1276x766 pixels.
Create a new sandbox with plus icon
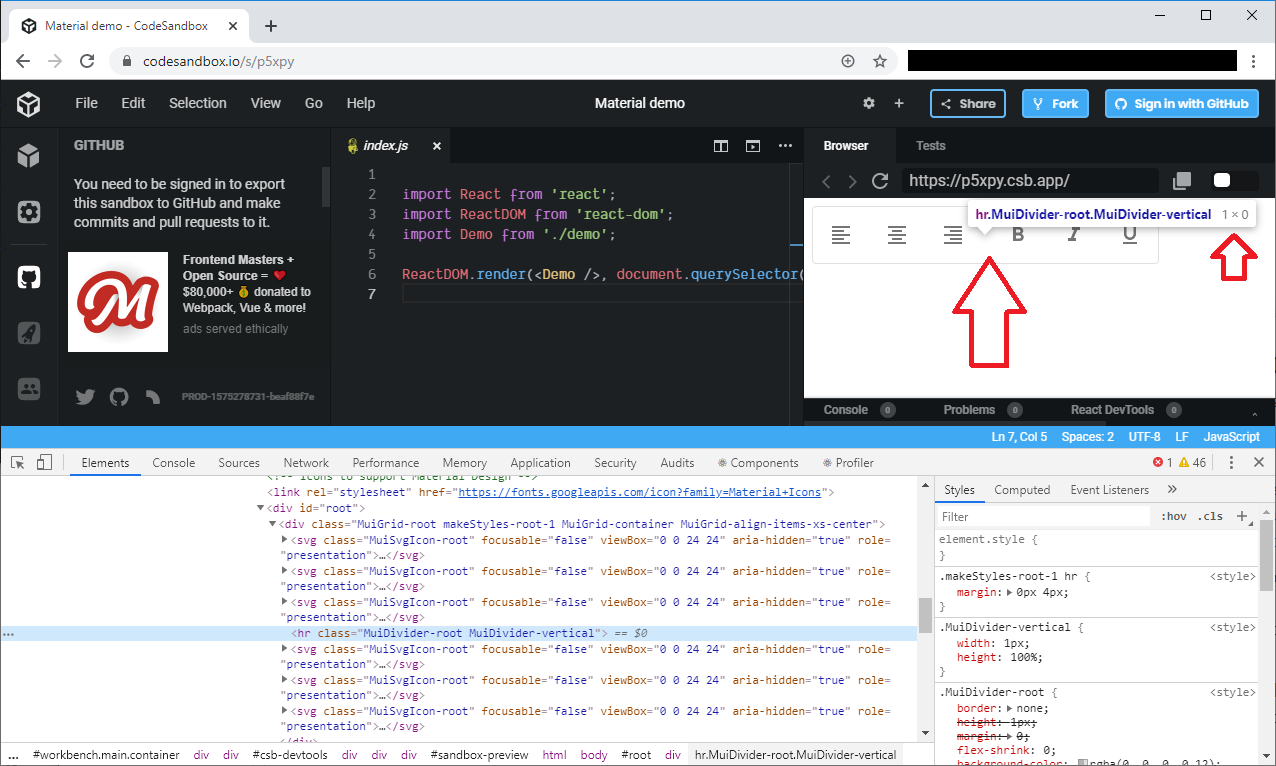pyautogui.click(x=899, y=103)
